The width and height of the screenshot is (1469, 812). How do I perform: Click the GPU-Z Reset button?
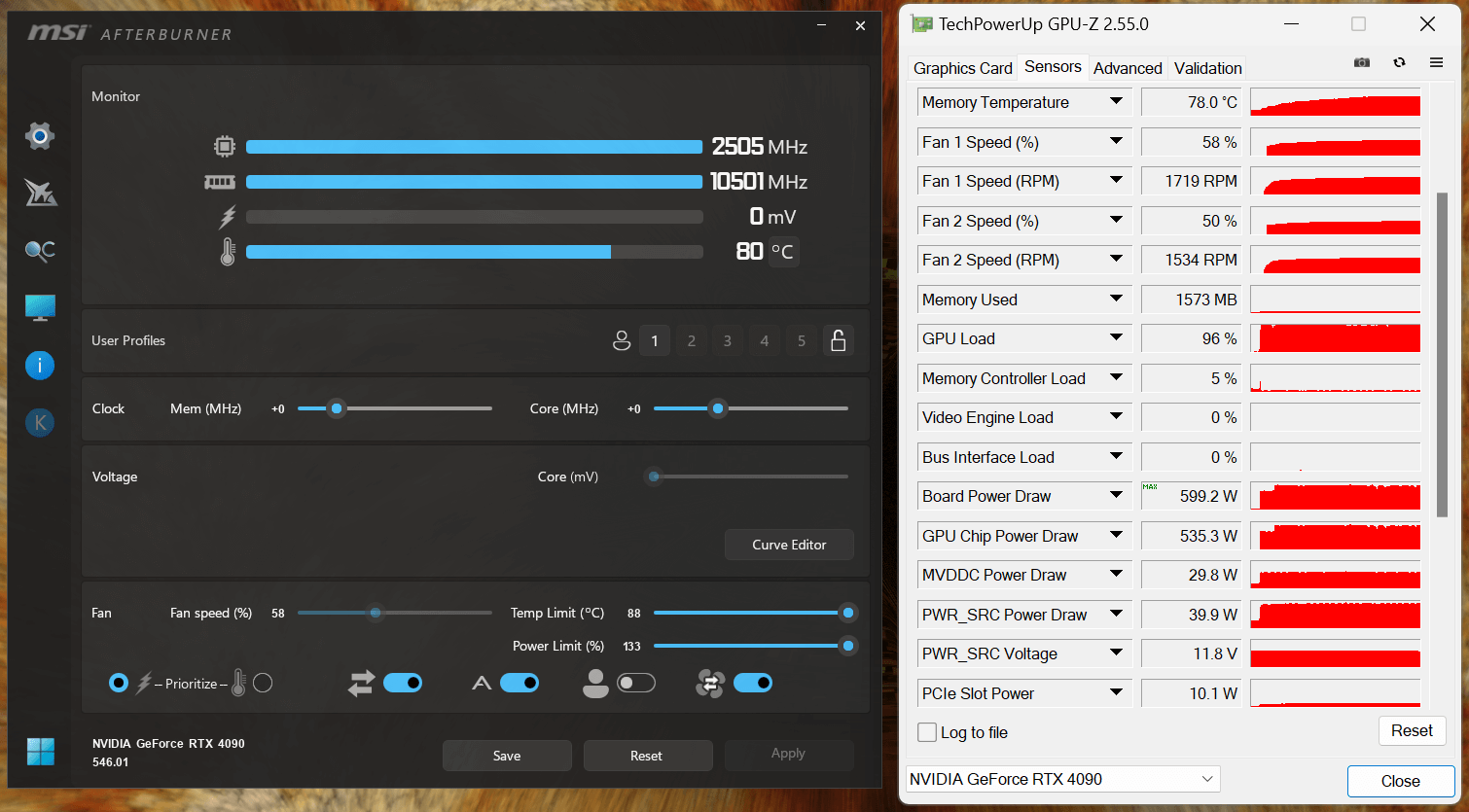pos(1412,730)
